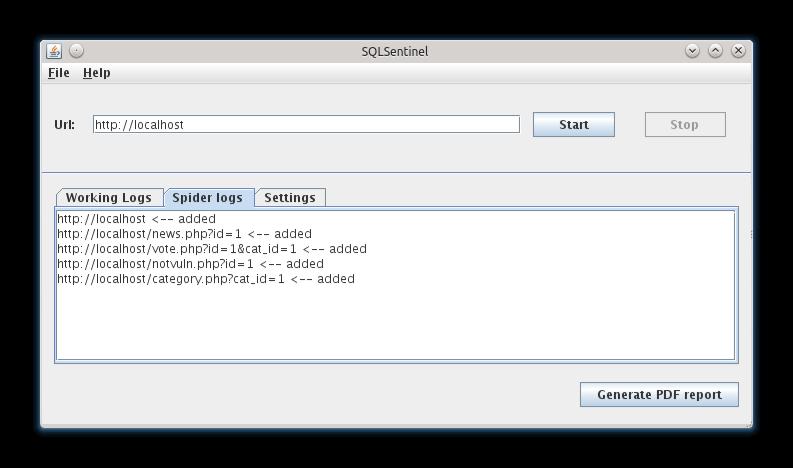The image size is (793, 468).
Task: Click the news.php?id=1 log entry
Action: (x=184, y=234)
